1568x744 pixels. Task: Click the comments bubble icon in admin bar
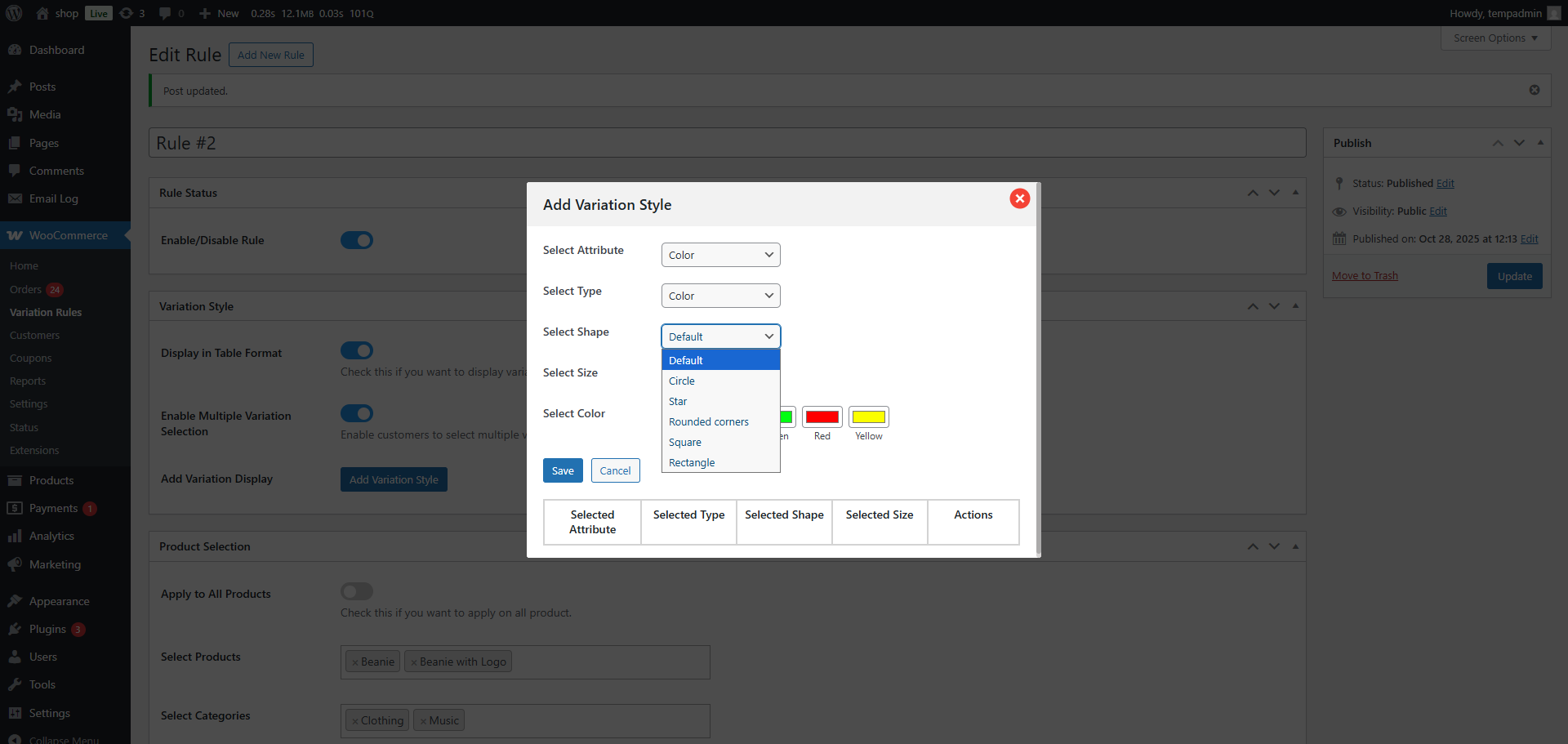165,13
